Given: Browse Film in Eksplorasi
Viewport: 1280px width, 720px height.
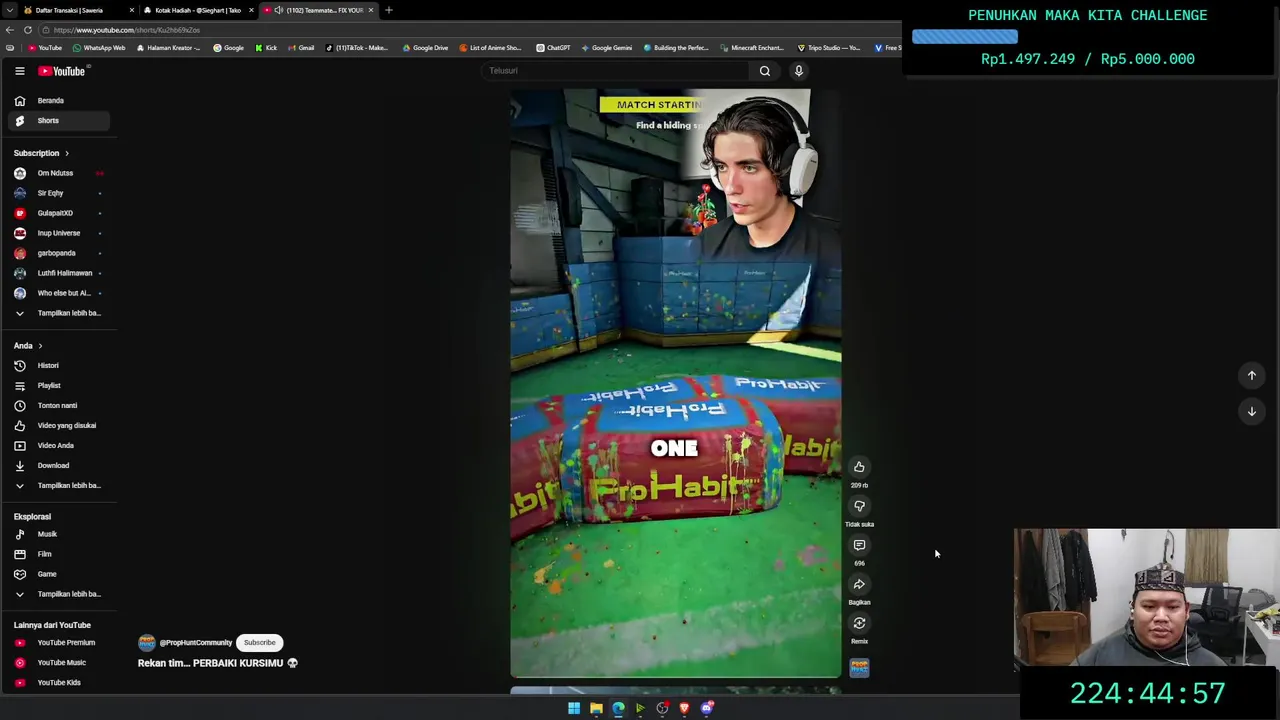Looking at the screenshot, I should pos(59,554).
